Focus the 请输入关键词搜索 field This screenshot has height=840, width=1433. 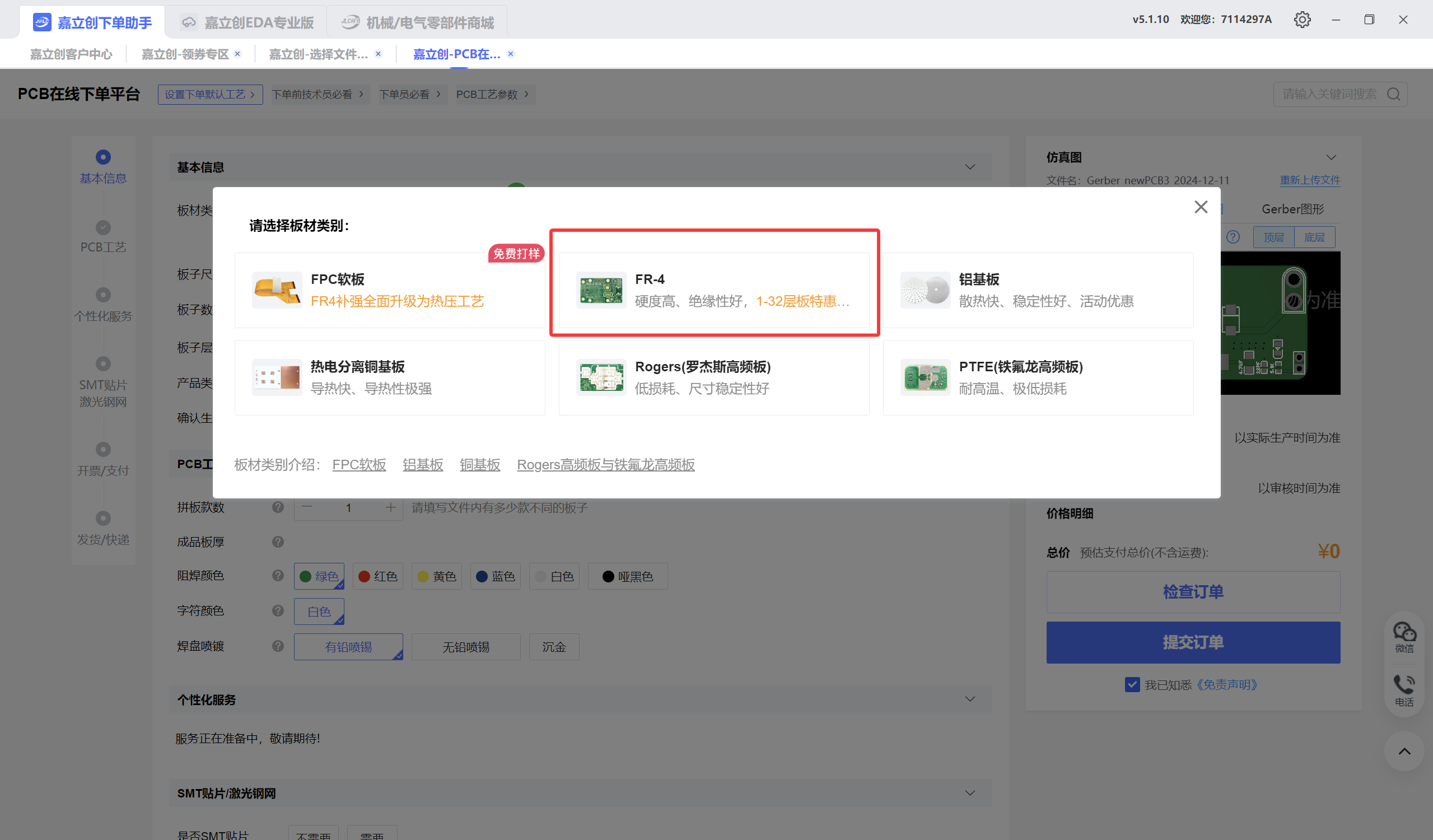pos(1340,94)
